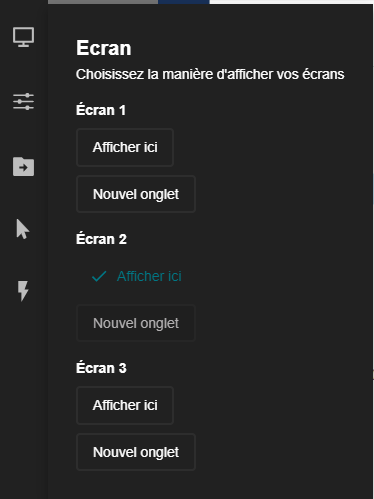
Task: Open the Ecran monitor icon in sidebar
Action: [x=23, y=37]
